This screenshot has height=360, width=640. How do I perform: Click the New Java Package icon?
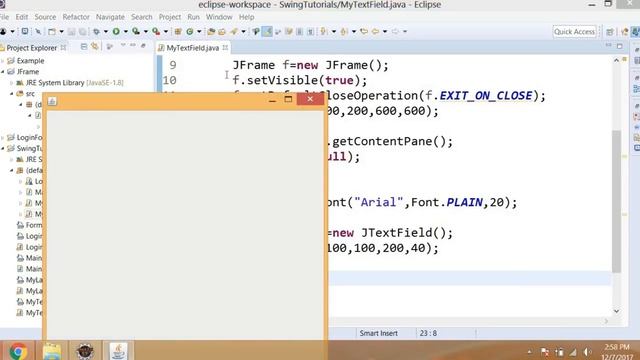tap(178, 31)
